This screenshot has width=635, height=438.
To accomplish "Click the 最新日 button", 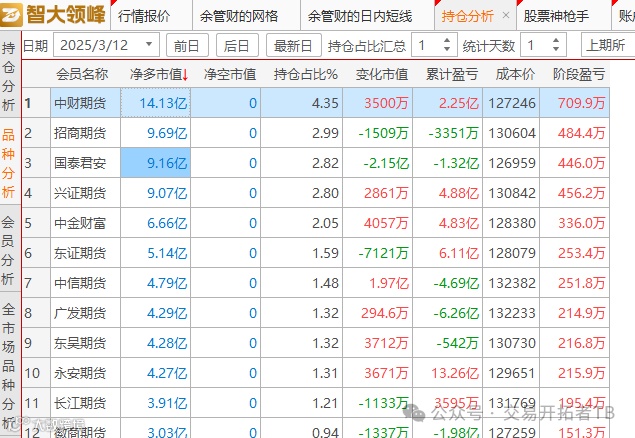I will (293, 45).
